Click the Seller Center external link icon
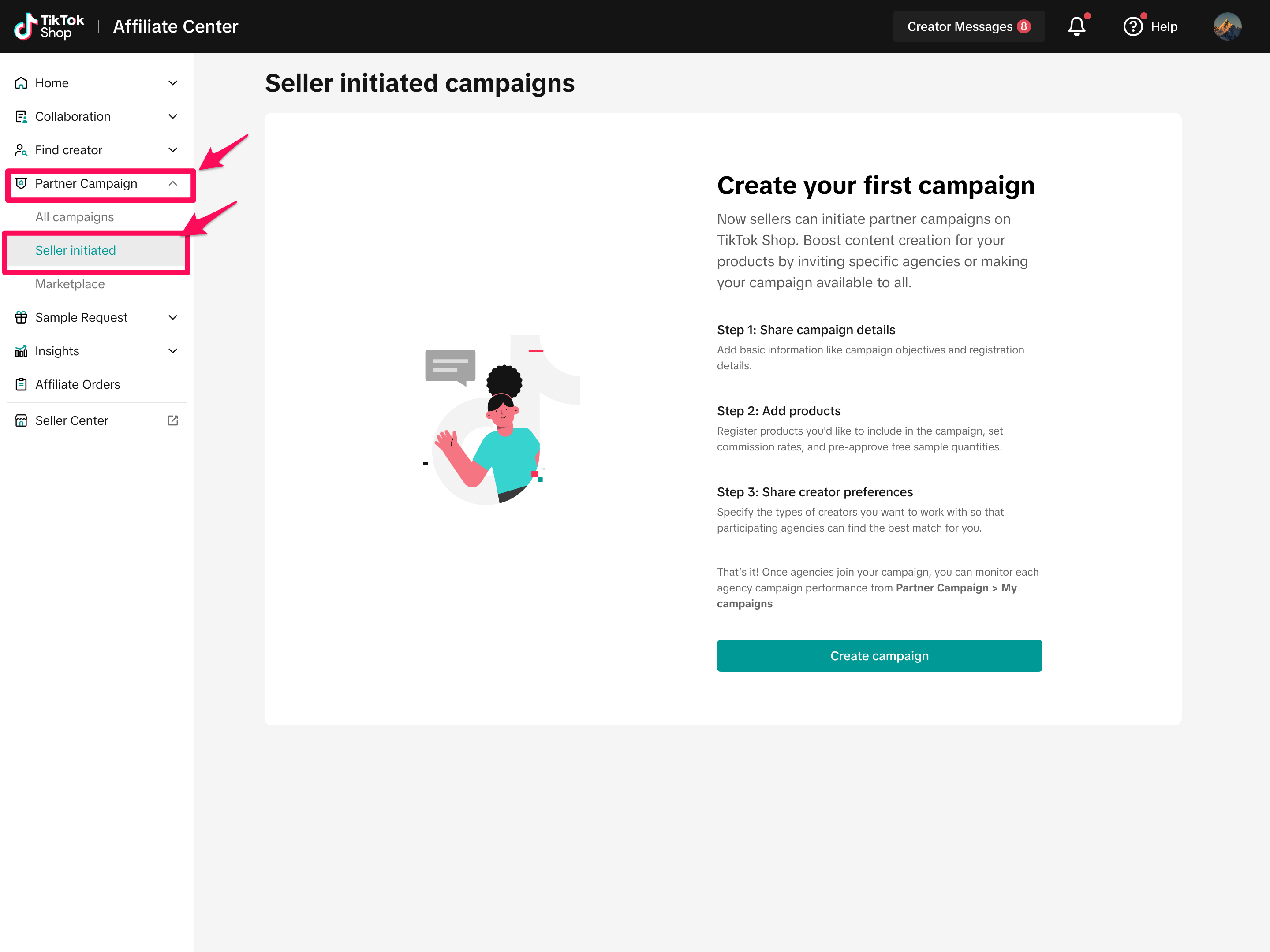 point(173,420)
